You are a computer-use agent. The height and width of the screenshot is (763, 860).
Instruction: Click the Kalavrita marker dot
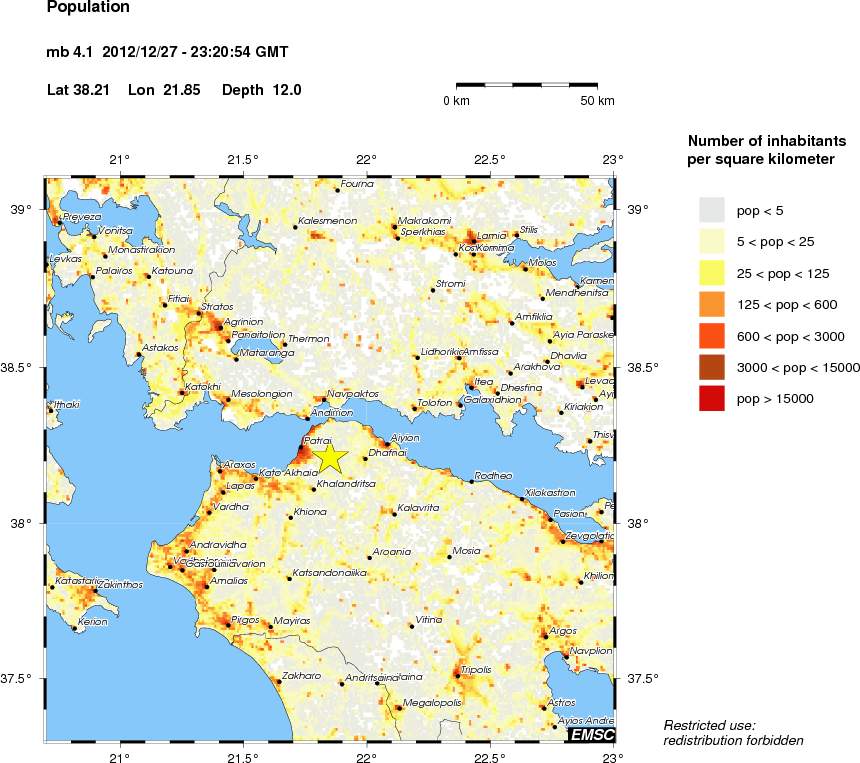394,514
